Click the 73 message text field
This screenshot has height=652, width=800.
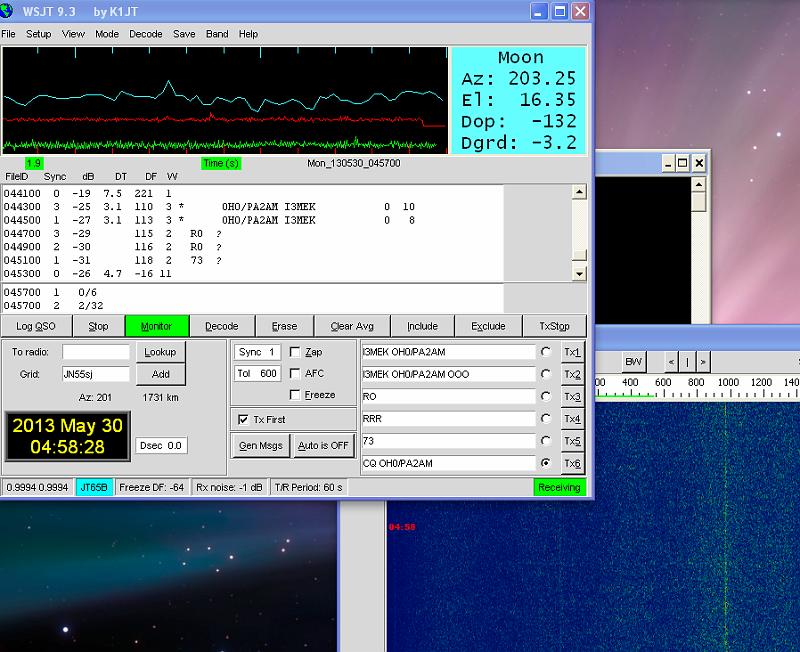pyautogui.click(x=449, y=441)
